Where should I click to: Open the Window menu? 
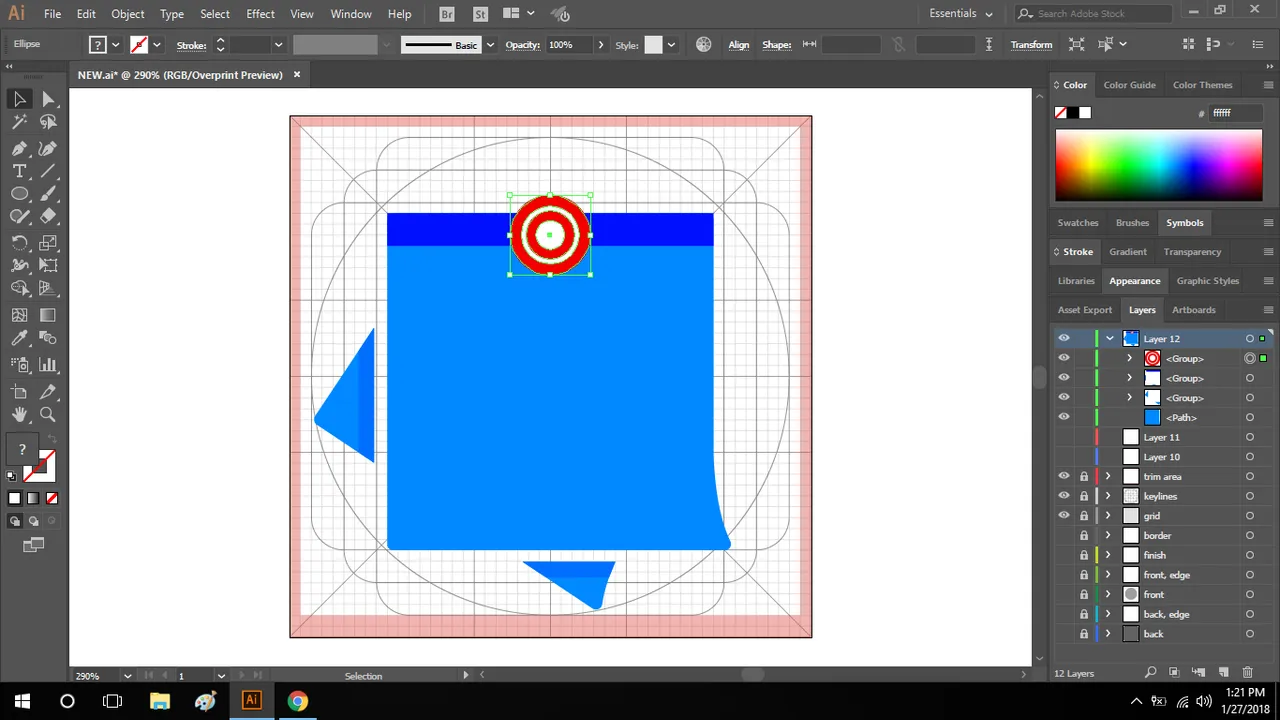351,14
